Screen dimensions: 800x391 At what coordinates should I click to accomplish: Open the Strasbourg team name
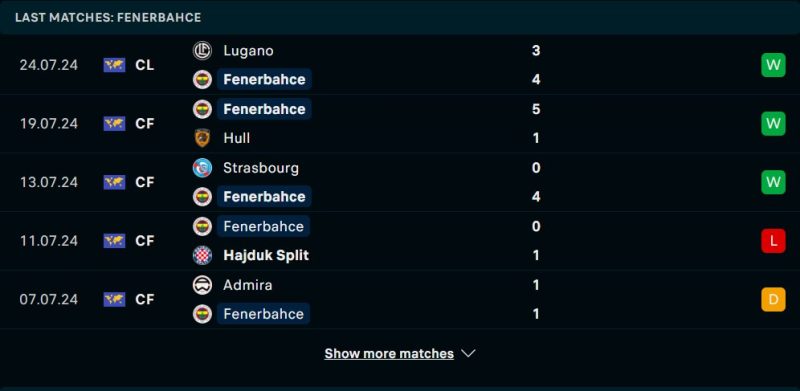[261, 168]
